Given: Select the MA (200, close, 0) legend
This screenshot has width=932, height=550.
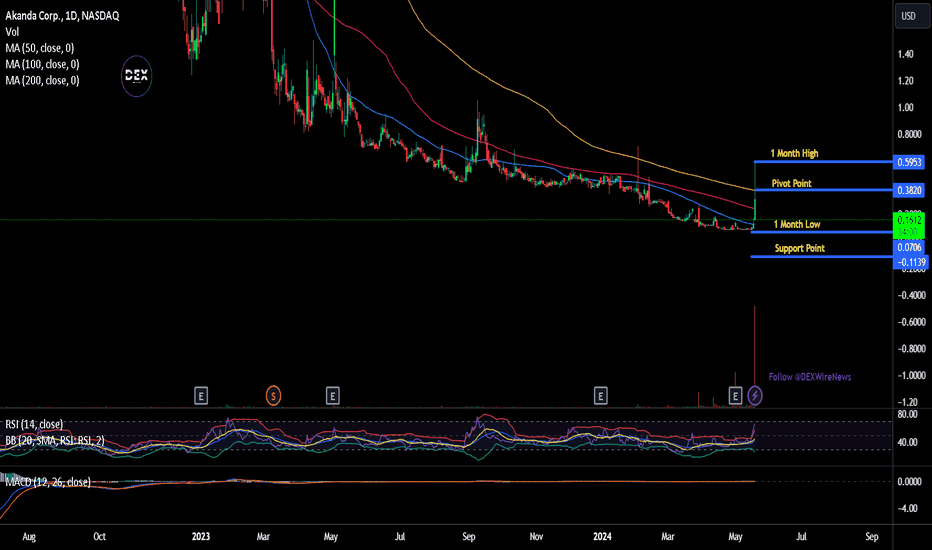Looking at the screenshot, I should click(42, 80).
